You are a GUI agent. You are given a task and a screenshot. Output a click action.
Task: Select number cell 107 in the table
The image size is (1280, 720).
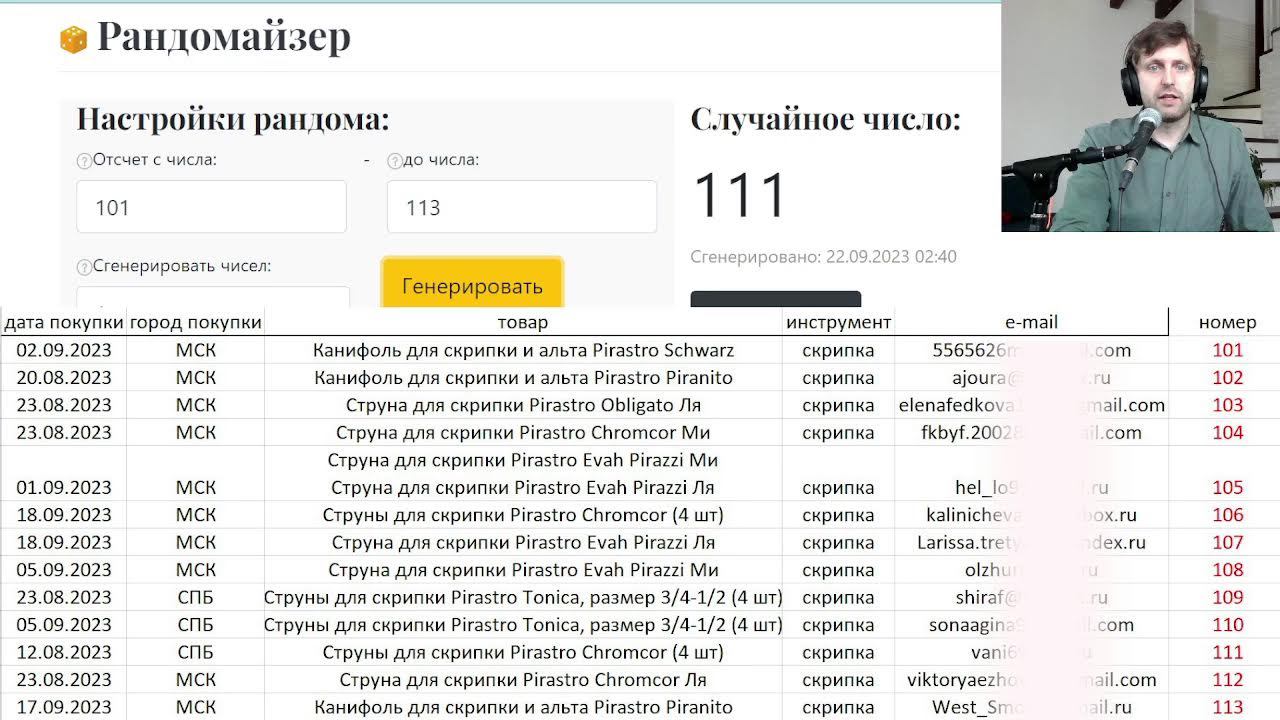click(x=1227, y=543)
